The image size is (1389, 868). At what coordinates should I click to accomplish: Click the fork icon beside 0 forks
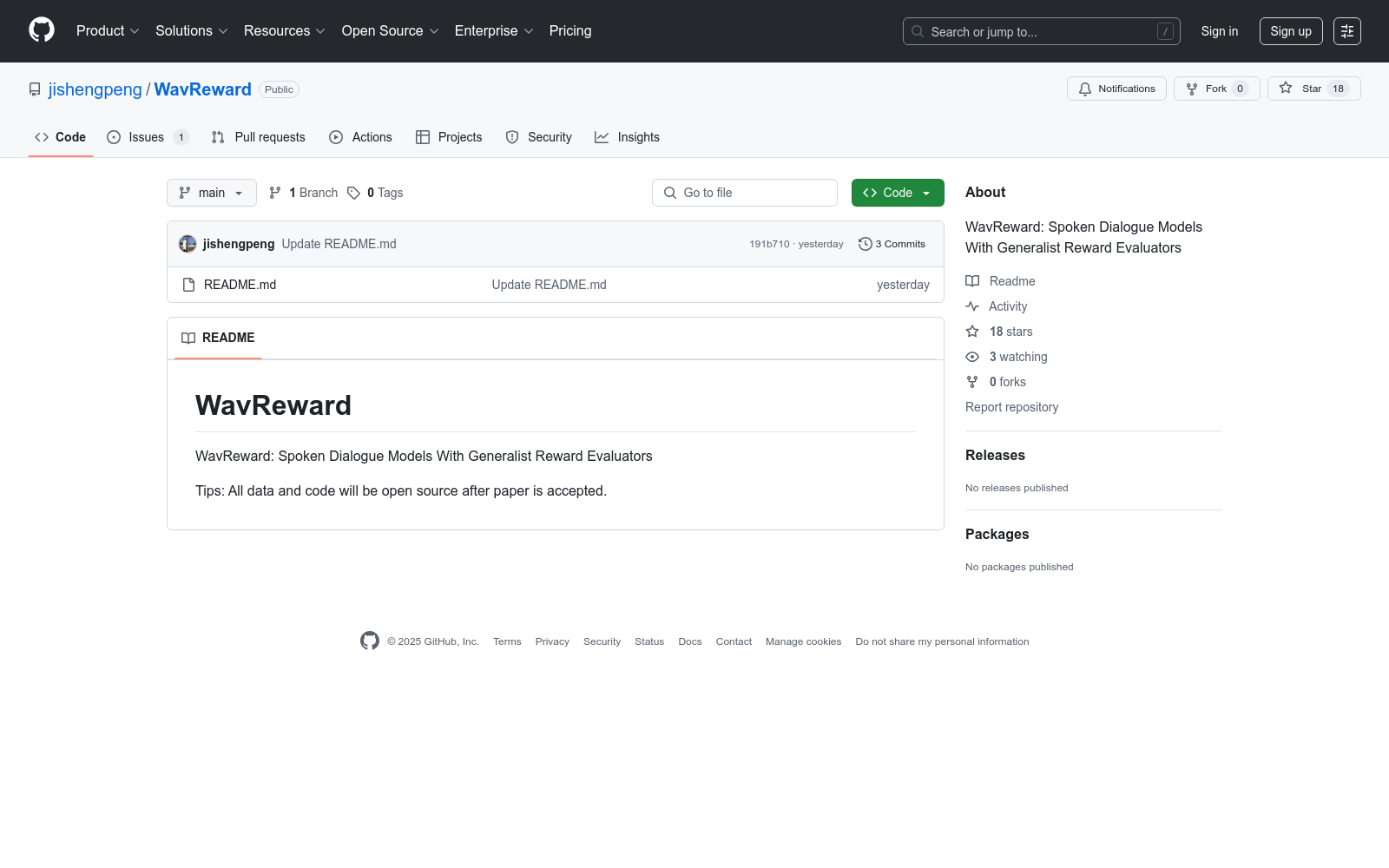[972, 382]
